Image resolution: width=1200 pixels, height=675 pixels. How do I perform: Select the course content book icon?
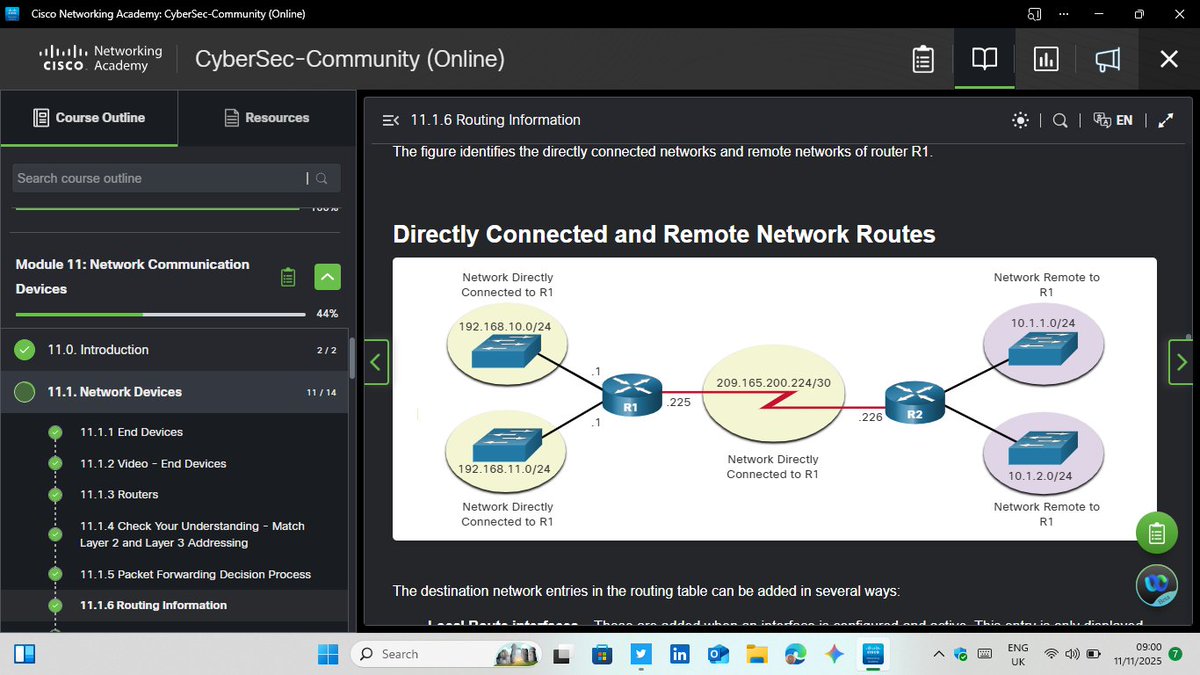tap(984, 59)
